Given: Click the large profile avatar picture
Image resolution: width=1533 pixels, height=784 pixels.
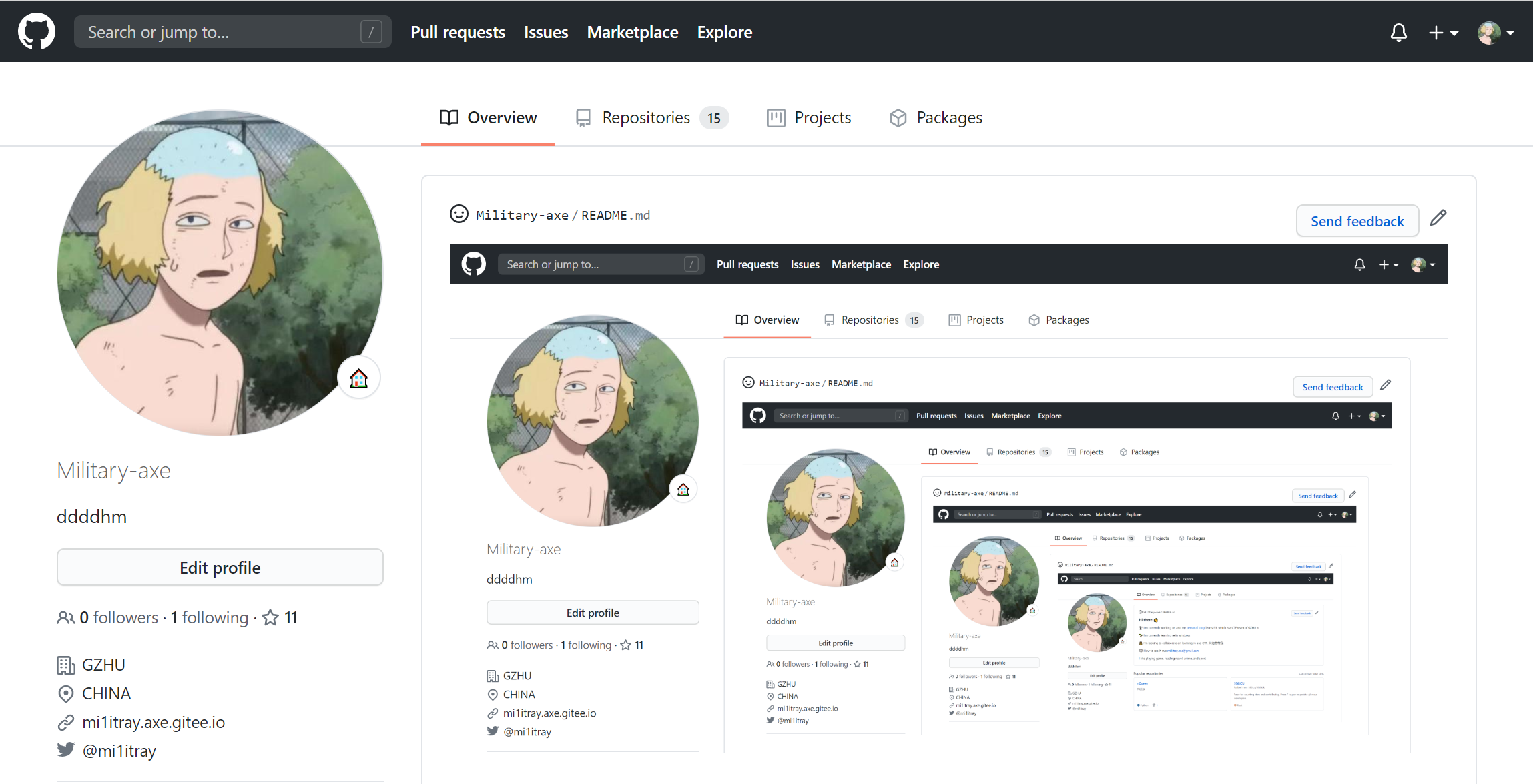Looking at the screenshot, I should click(x=220, y=273).
